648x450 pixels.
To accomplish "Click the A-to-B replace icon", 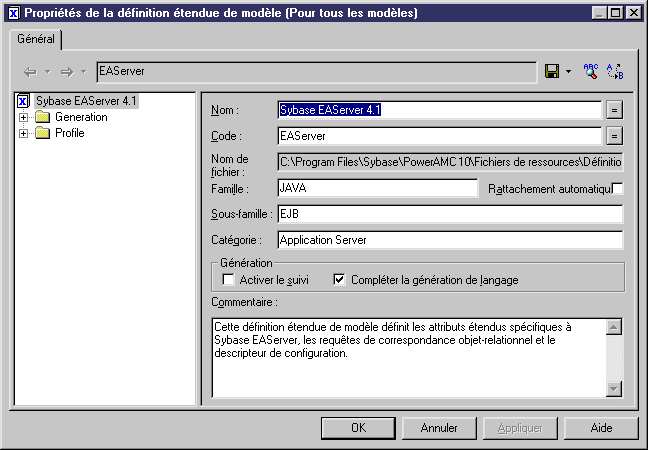I will pyautogui.click(x=615, y=71).
